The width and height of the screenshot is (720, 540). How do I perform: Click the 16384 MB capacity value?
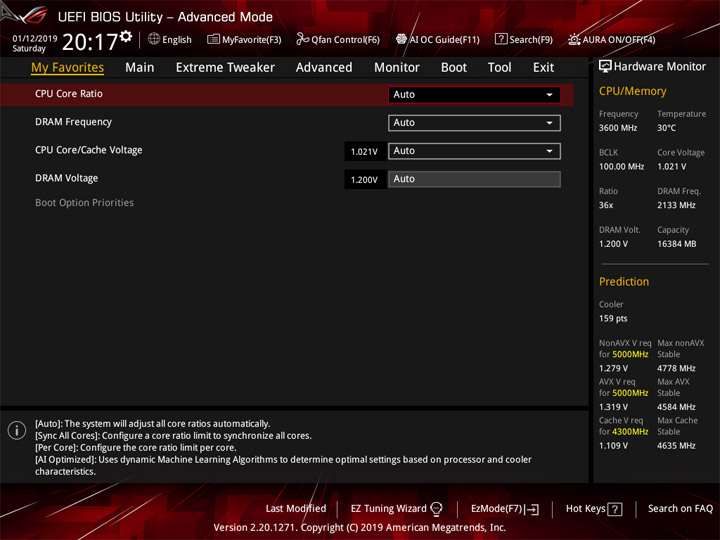[x=676, y=244]
